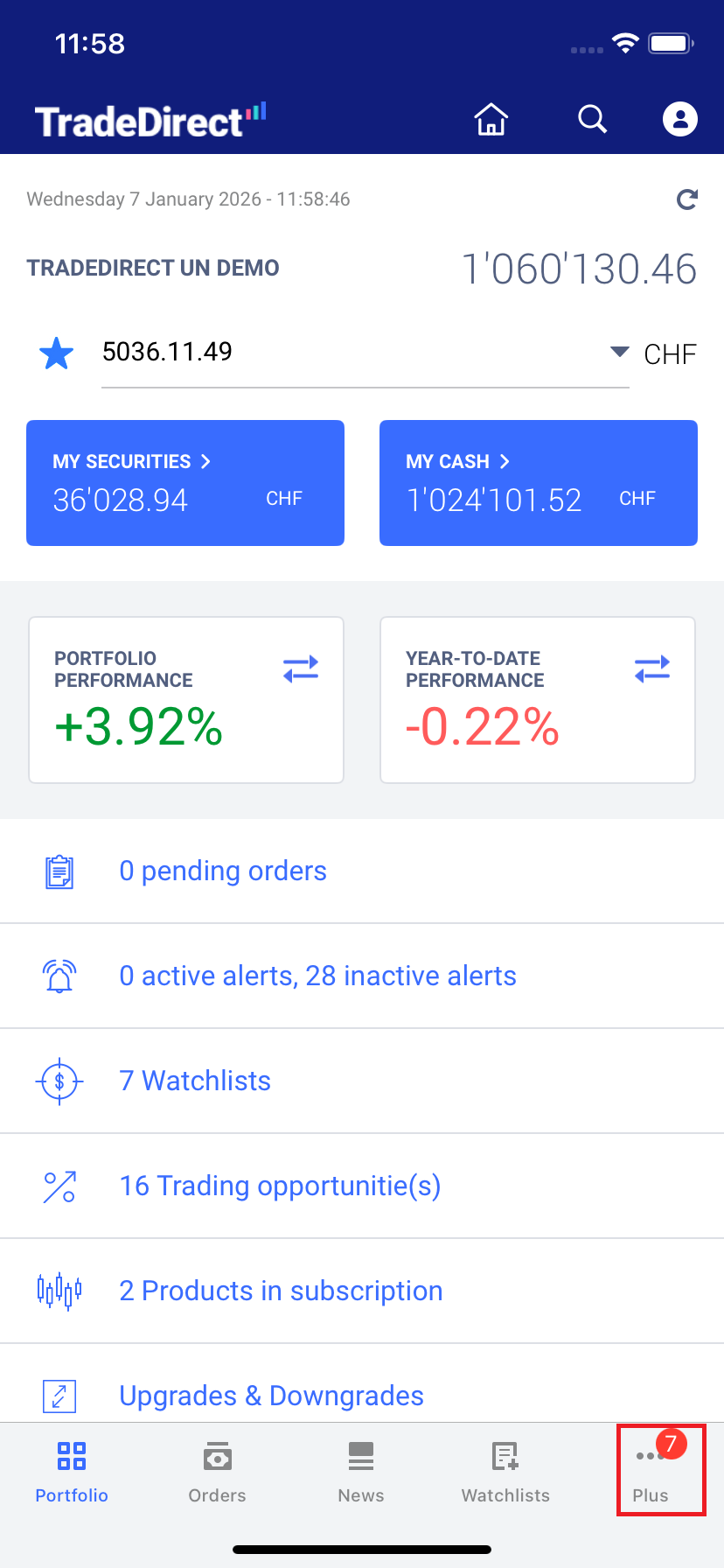
Task: Expand My Cash card
Action: (539, 483)
